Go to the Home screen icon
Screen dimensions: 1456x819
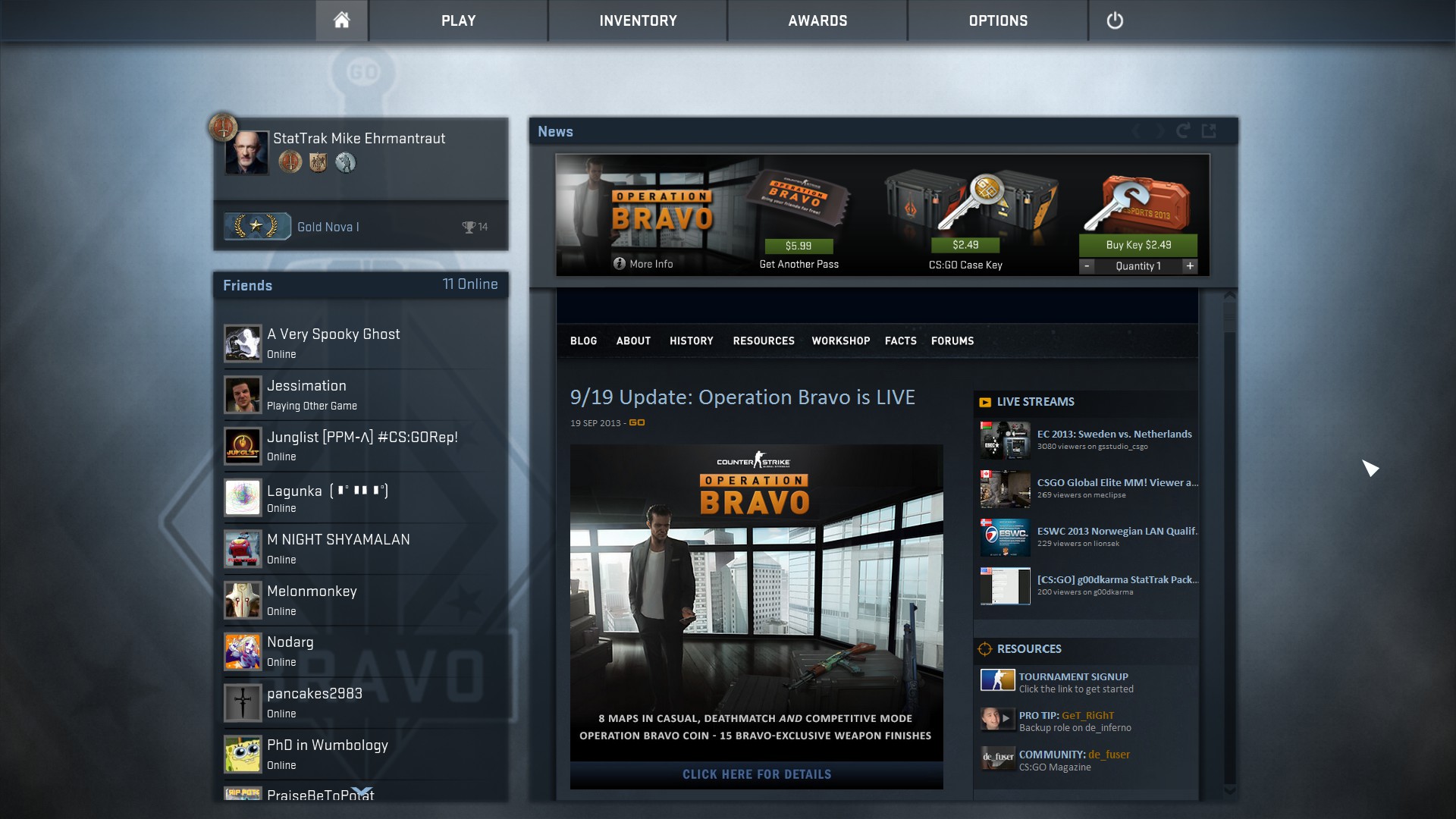(341, 20)
